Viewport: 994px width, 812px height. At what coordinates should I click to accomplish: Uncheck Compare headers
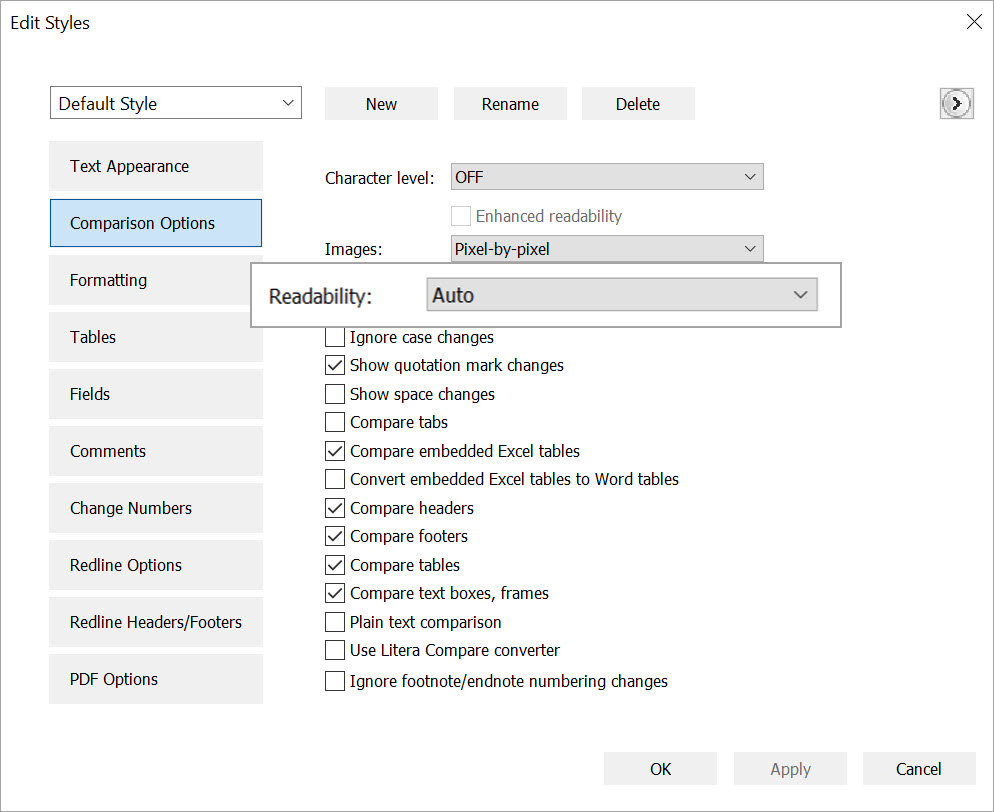coord(335,508)
